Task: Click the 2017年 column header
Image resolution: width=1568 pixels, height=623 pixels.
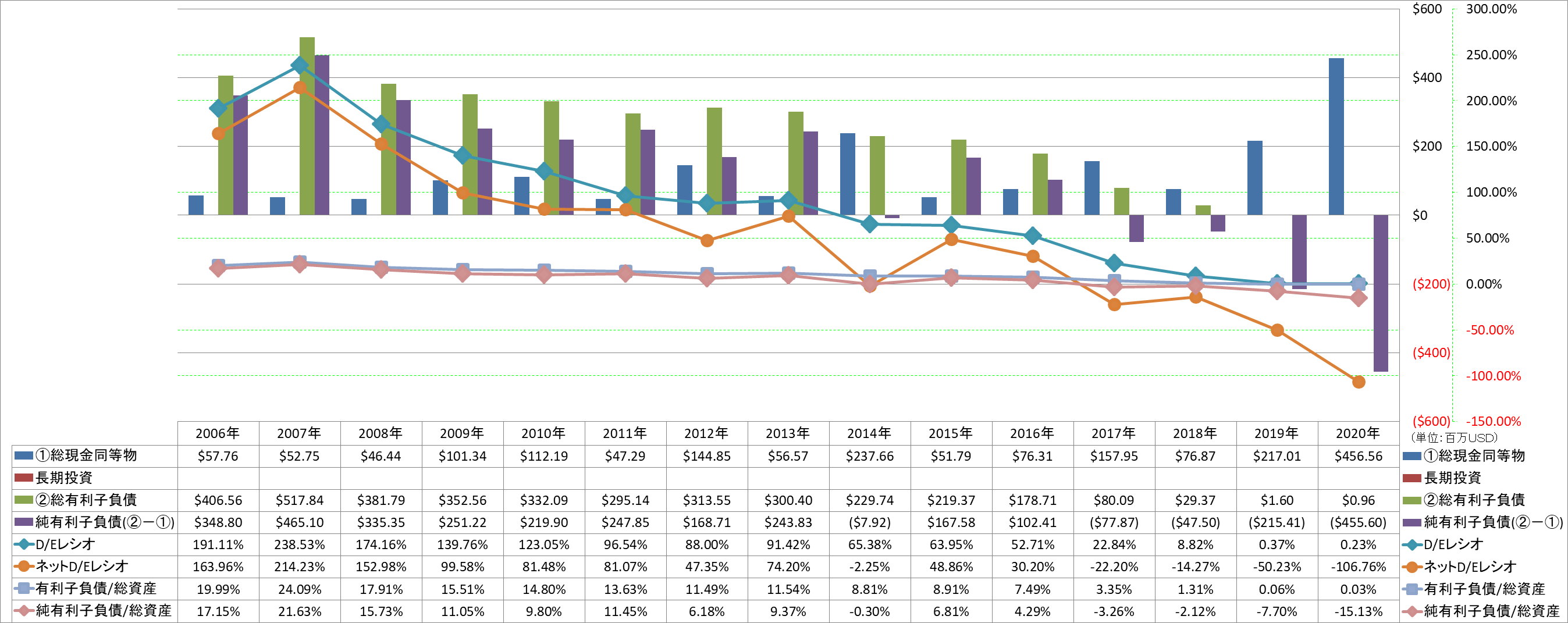Action: click(x=1114, y=433)
